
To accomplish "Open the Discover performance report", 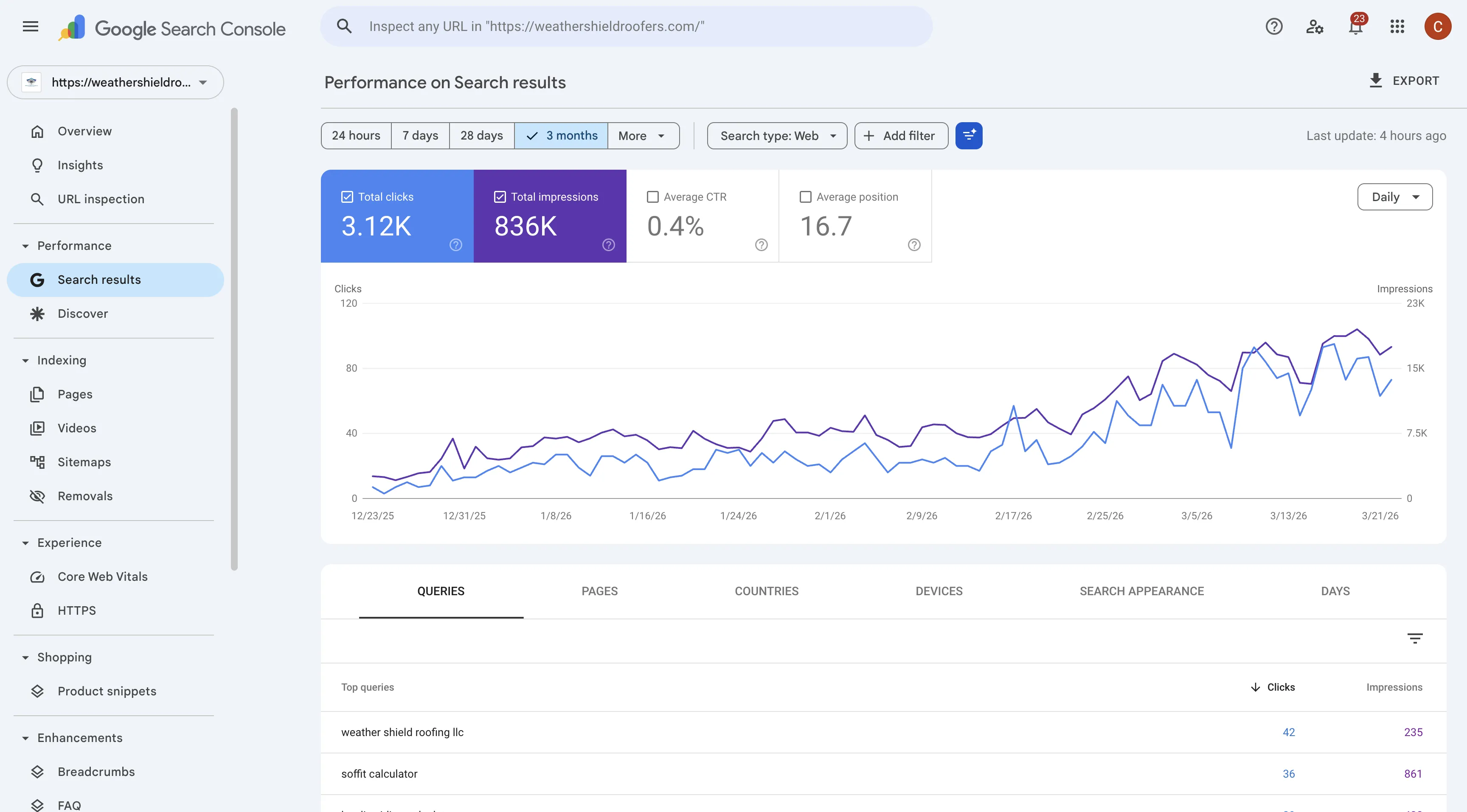I will (83, 314).
